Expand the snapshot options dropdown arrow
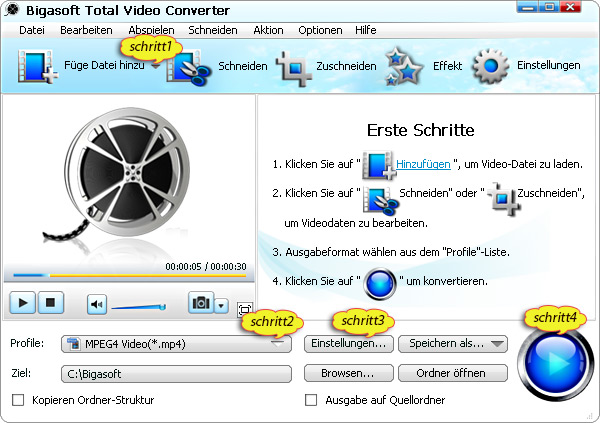 [221, 306]
